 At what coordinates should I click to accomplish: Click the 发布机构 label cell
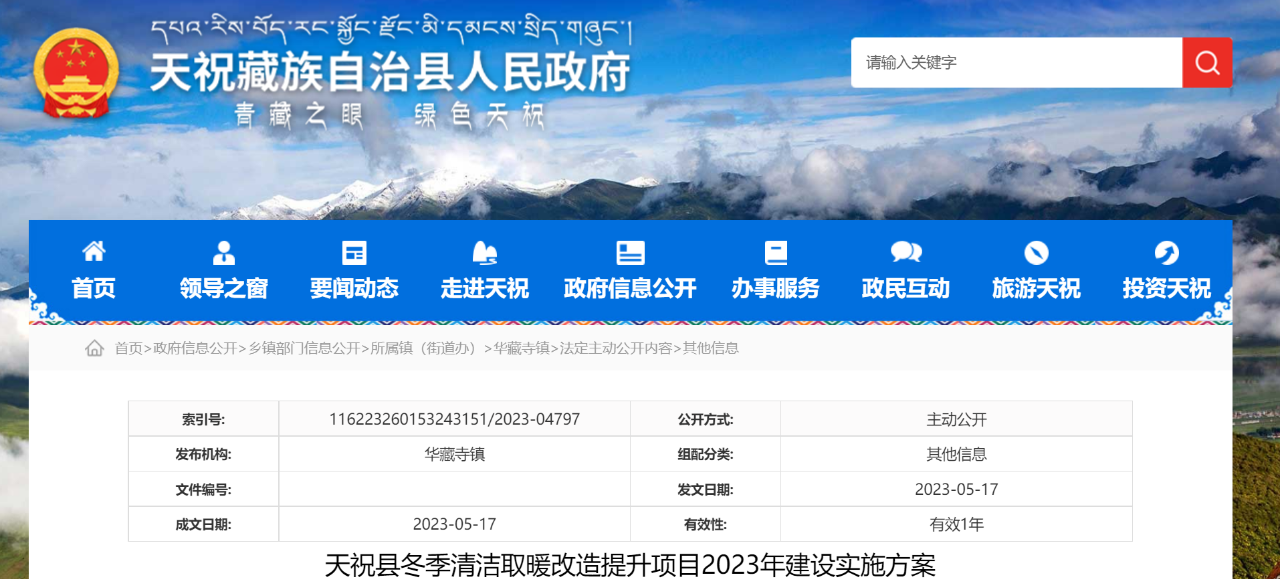pyautogui.click(x=203, y=454)
